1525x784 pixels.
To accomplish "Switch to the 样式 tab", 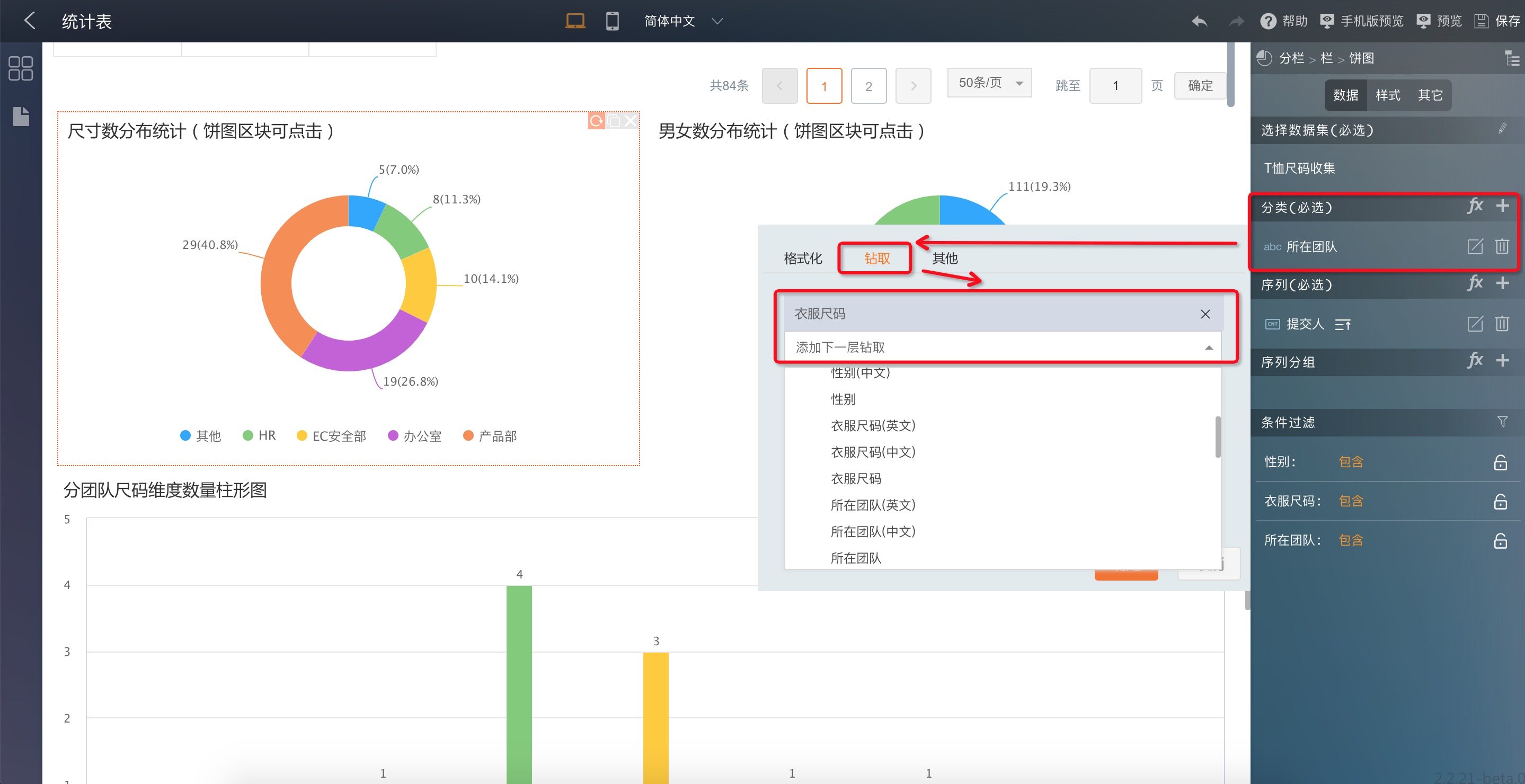I will coord(1387,95).
